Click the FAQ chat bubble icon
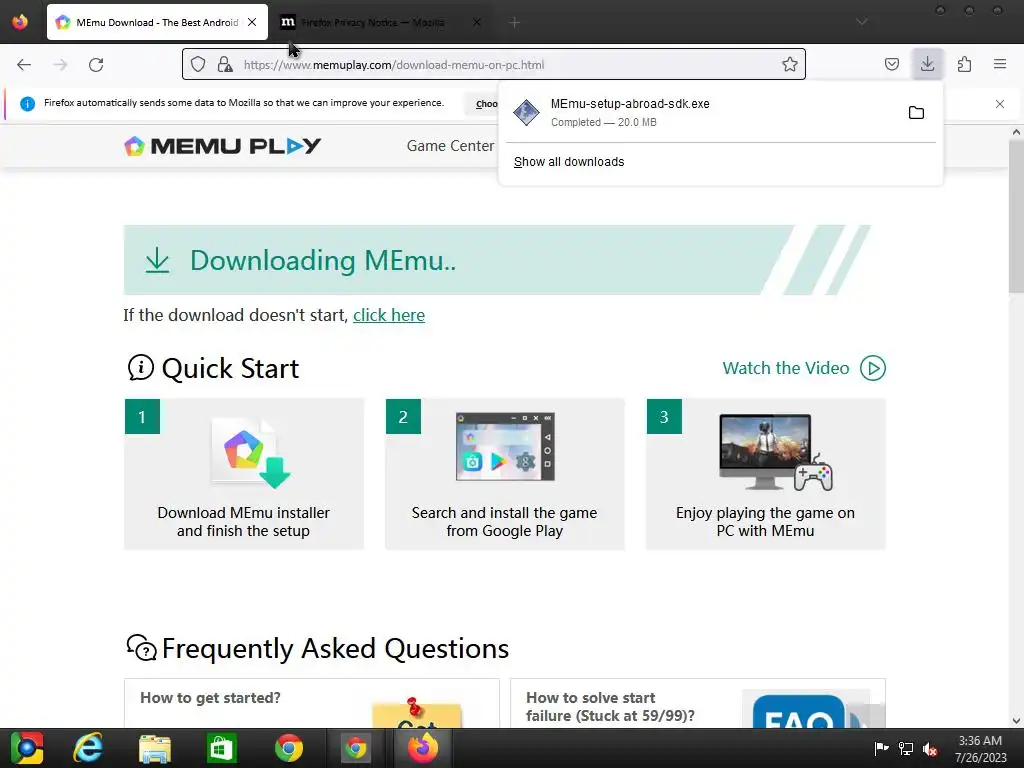The width and height of the screenshot is (1024, 768). (x=142, y=648)
